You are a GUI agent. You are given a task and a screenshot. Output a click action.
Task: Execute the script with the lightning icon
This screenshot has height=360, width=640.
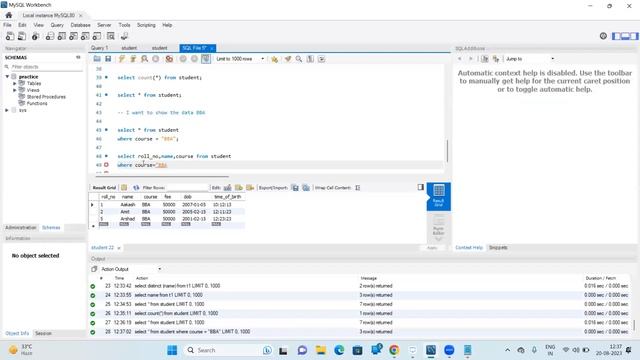[x=122, y=59]
